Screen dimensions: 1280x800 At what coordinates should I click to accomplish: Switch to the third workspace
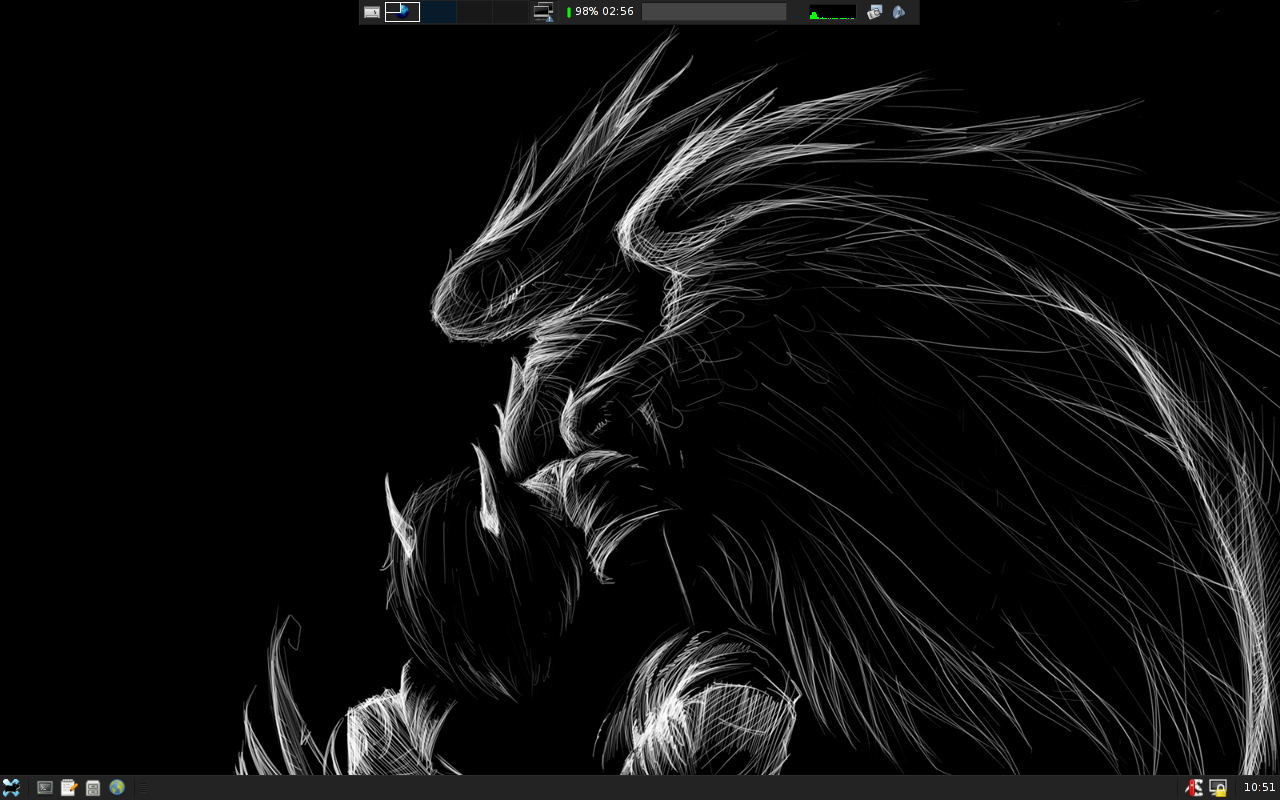click(x=474, y=12)
